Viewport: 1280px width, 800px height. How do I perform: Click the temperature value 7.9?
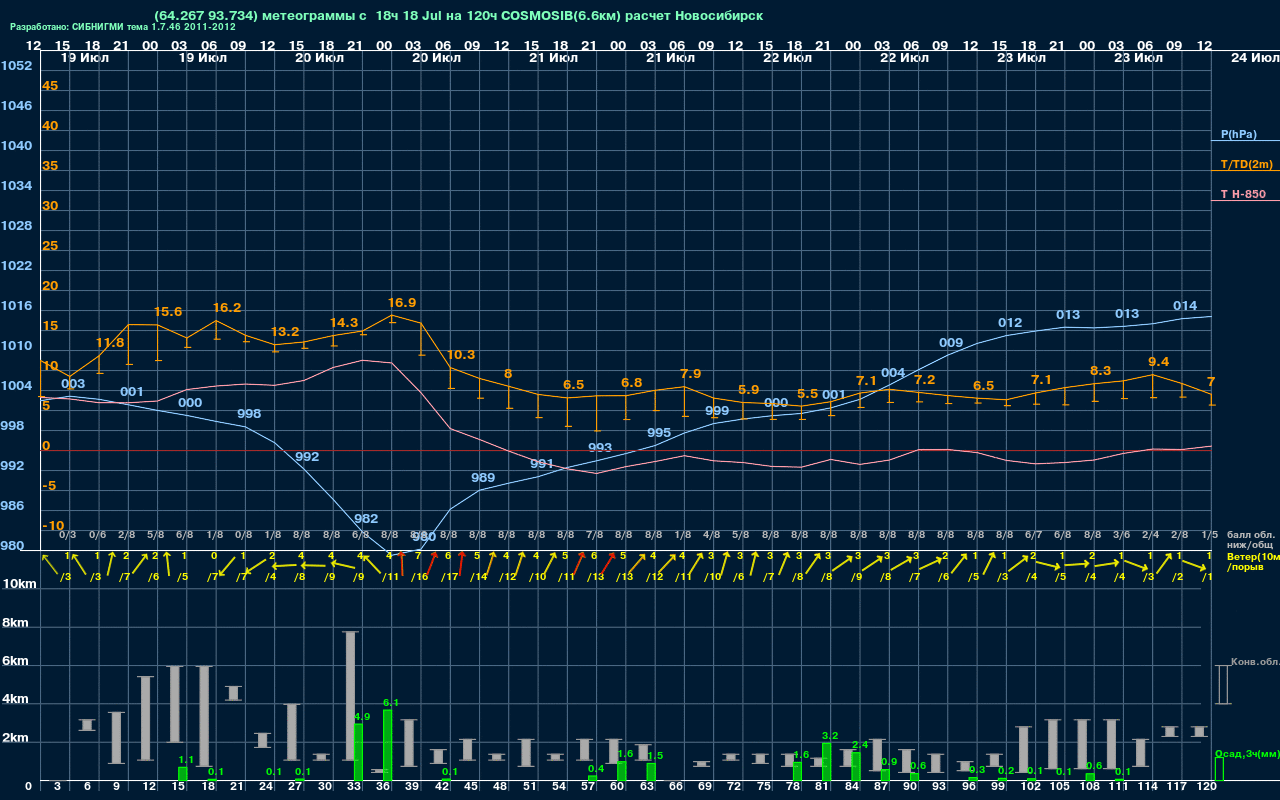click(691, 374)
